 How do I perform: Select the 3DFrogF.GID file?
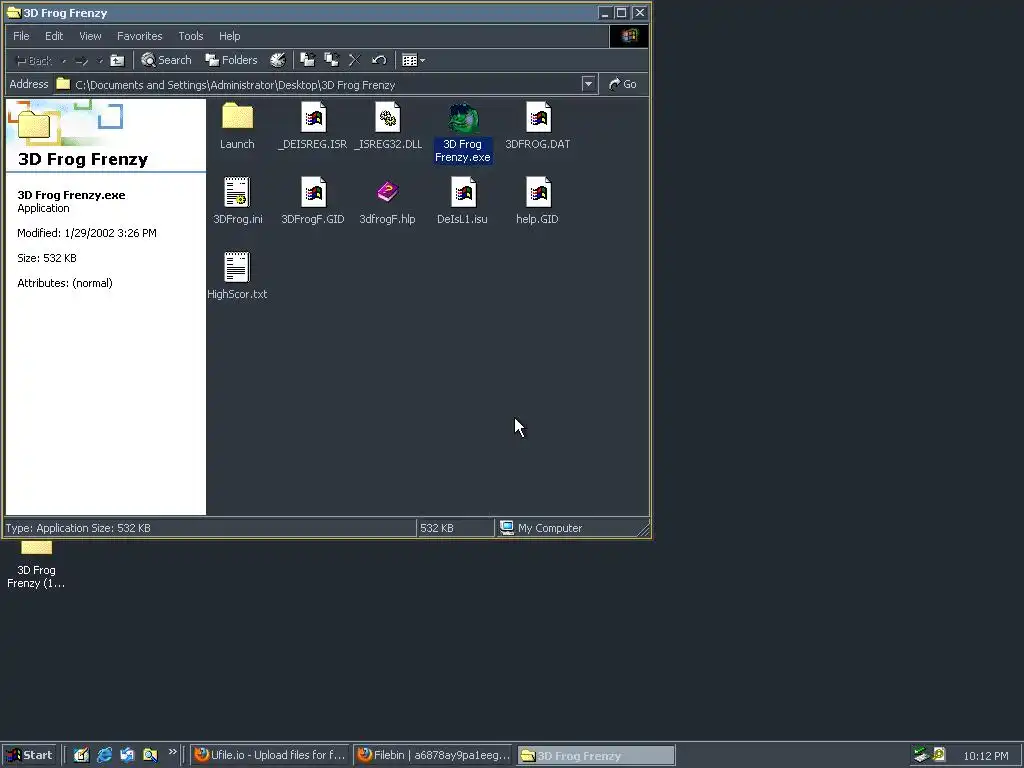pos(312,201)
